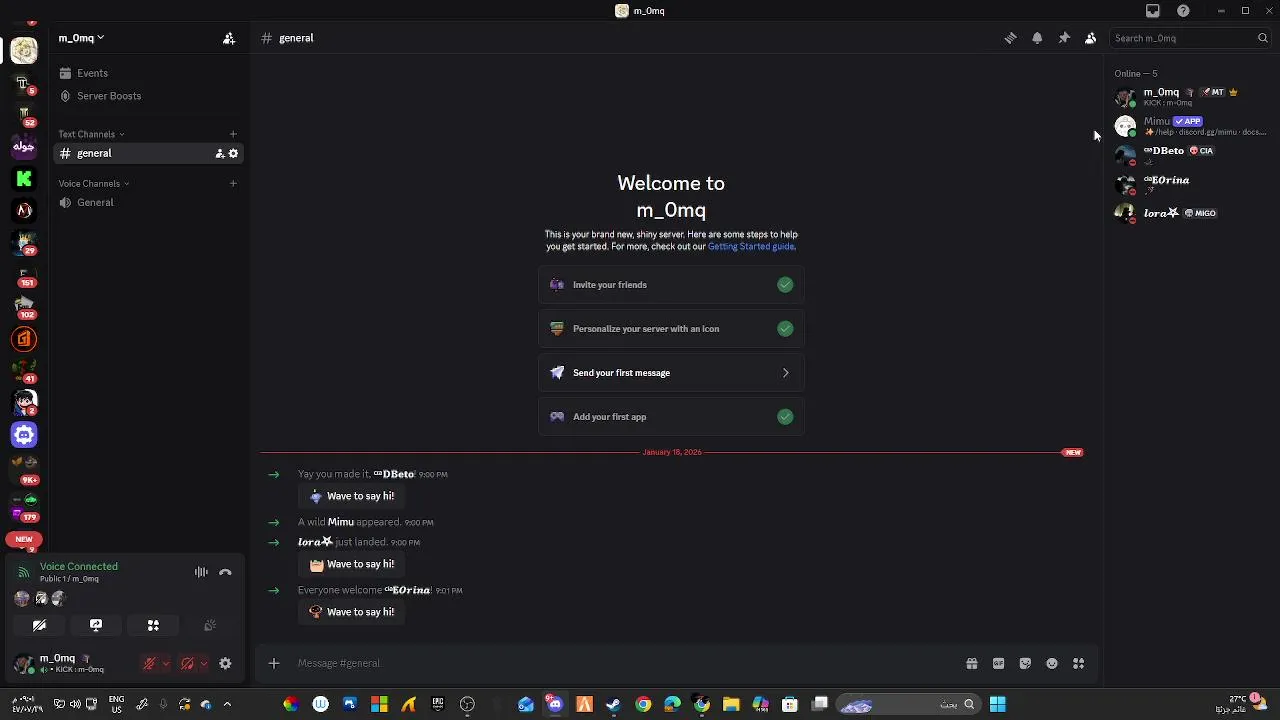Wave to say hi to EOrina

point(351,612)
